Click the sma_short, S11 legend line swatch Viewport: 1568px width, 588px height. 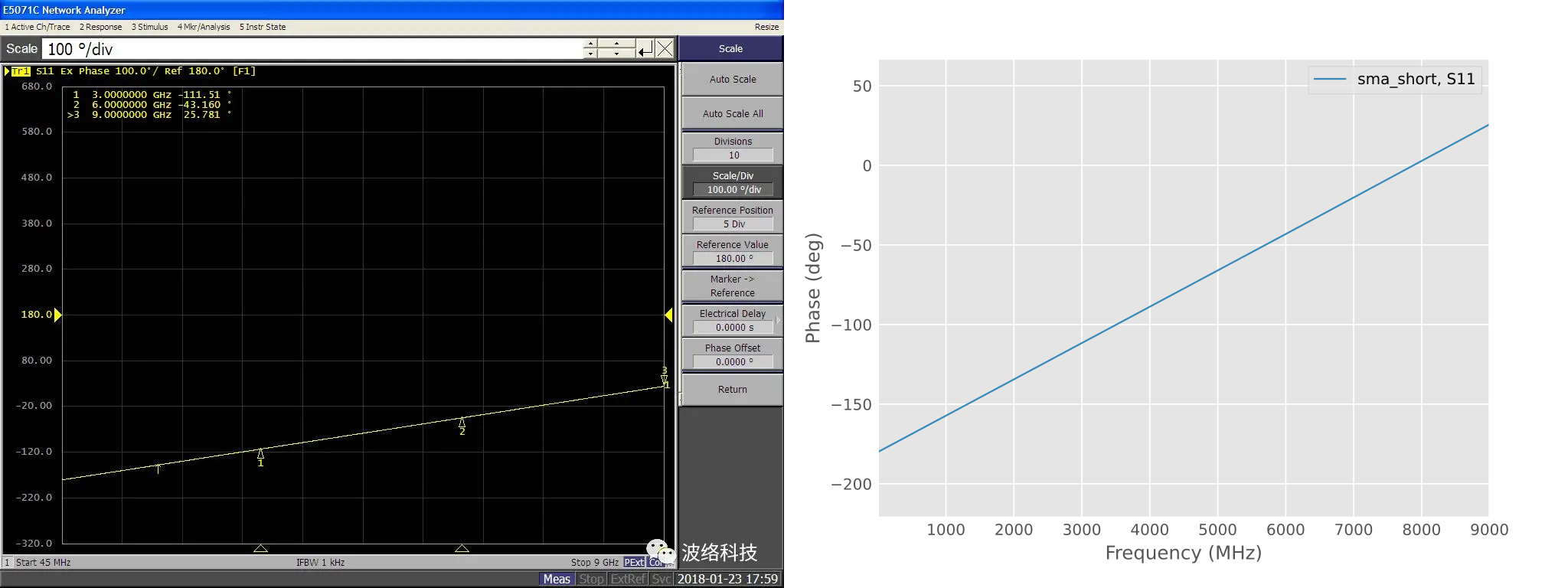click(1330, 79)
